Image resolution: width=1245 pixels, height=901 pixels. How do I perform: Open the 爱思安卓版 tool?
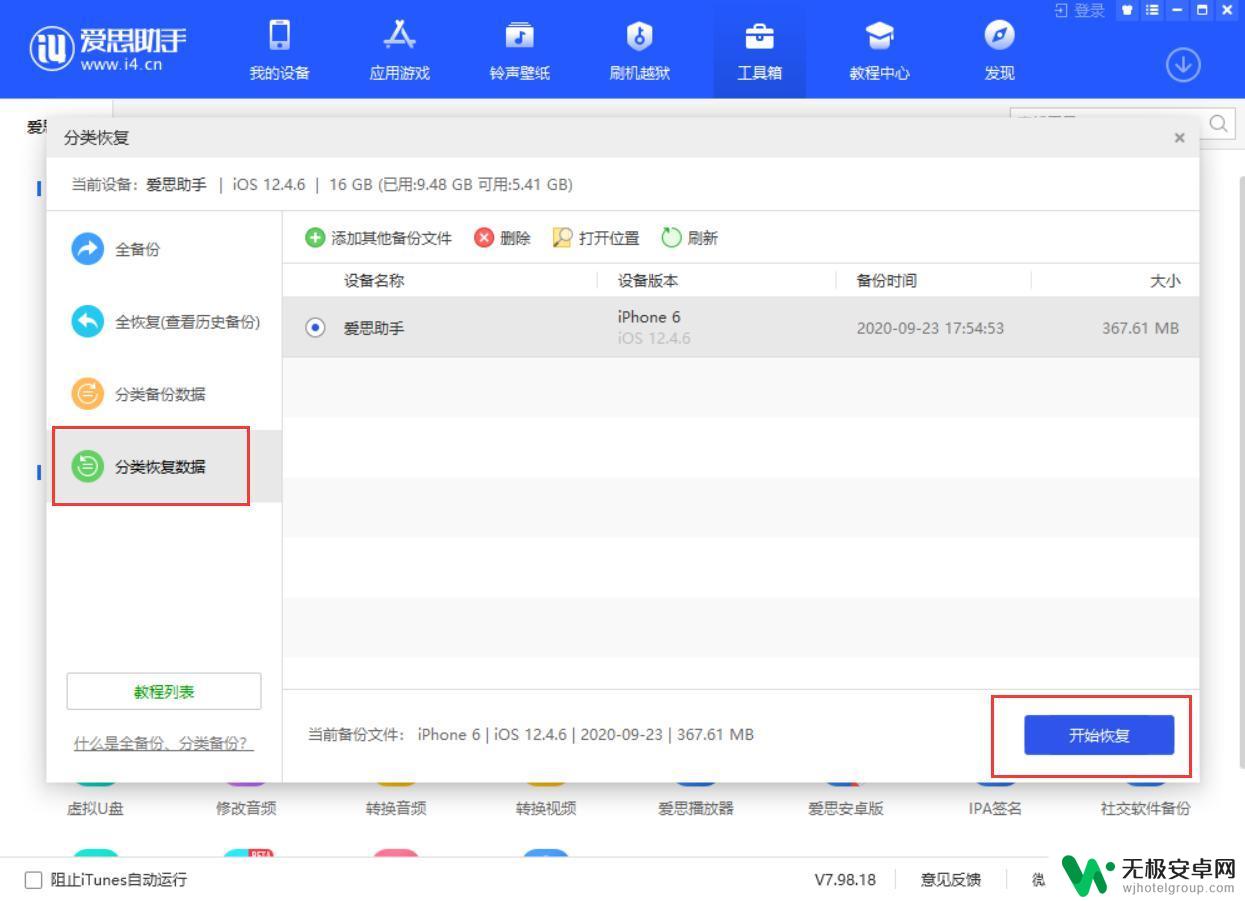click(x=846, y=808)
